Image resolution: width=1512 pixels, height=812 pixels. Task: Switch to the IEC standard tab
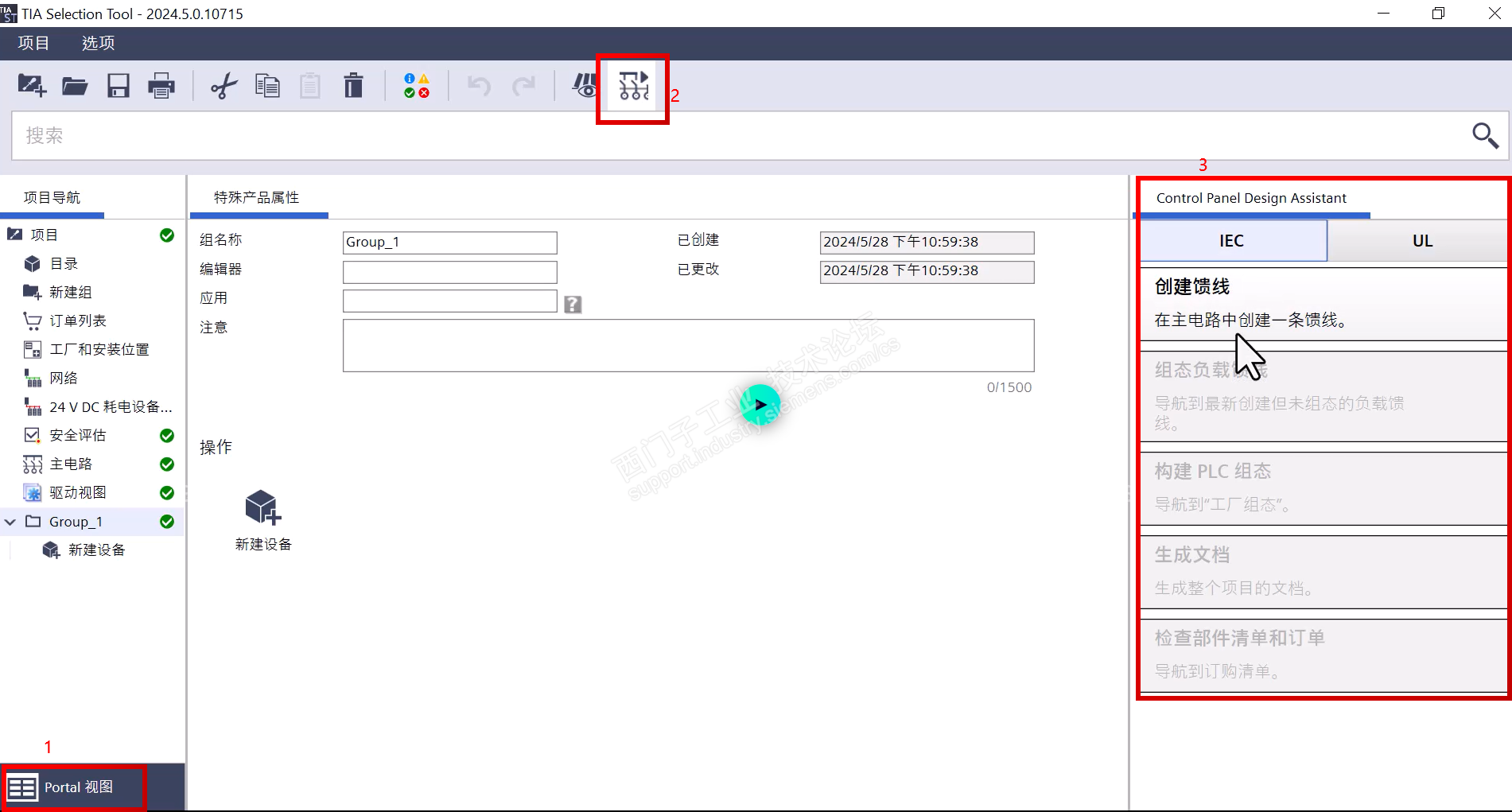click(x=1233, y=240)
